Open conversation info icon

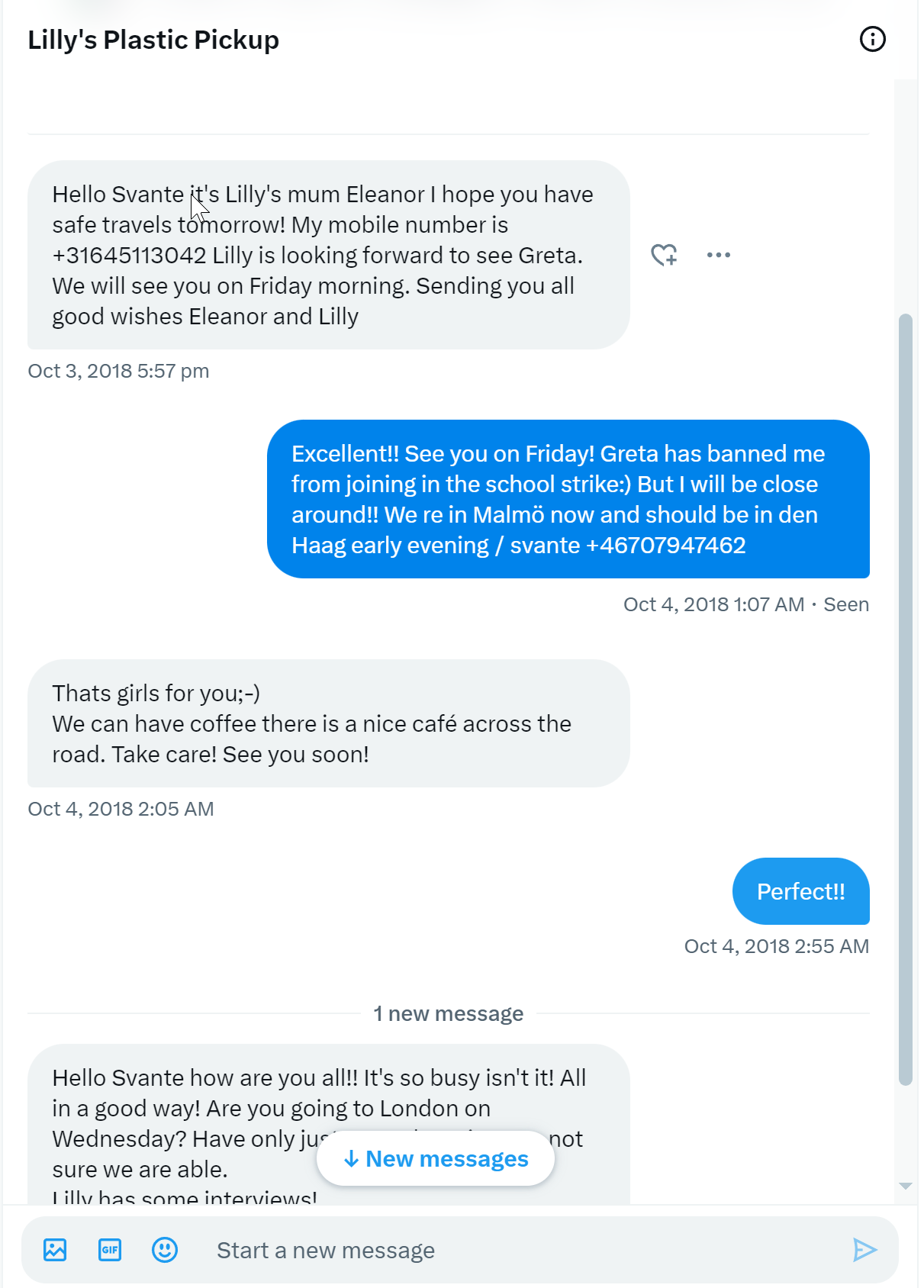[x=872, y=39]
